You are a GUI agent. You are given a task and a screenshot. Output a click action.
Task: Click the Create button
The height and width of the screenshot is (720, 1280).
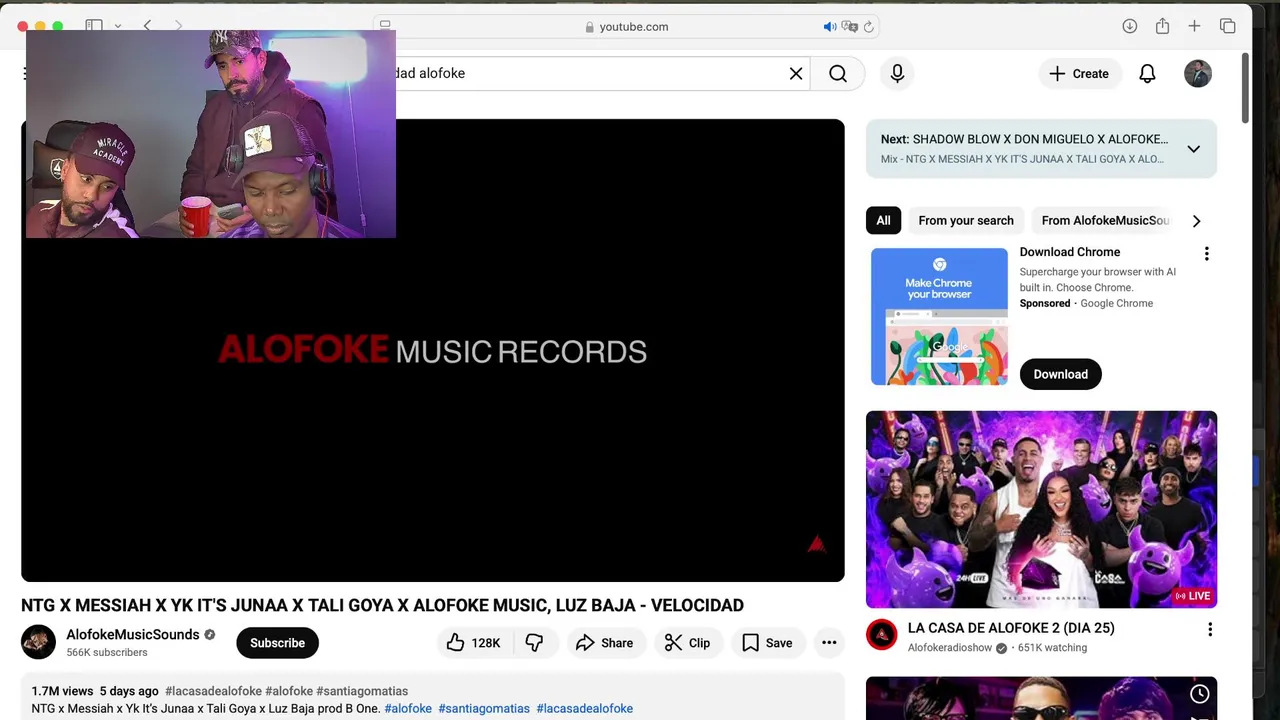(x=1079, y=73)
